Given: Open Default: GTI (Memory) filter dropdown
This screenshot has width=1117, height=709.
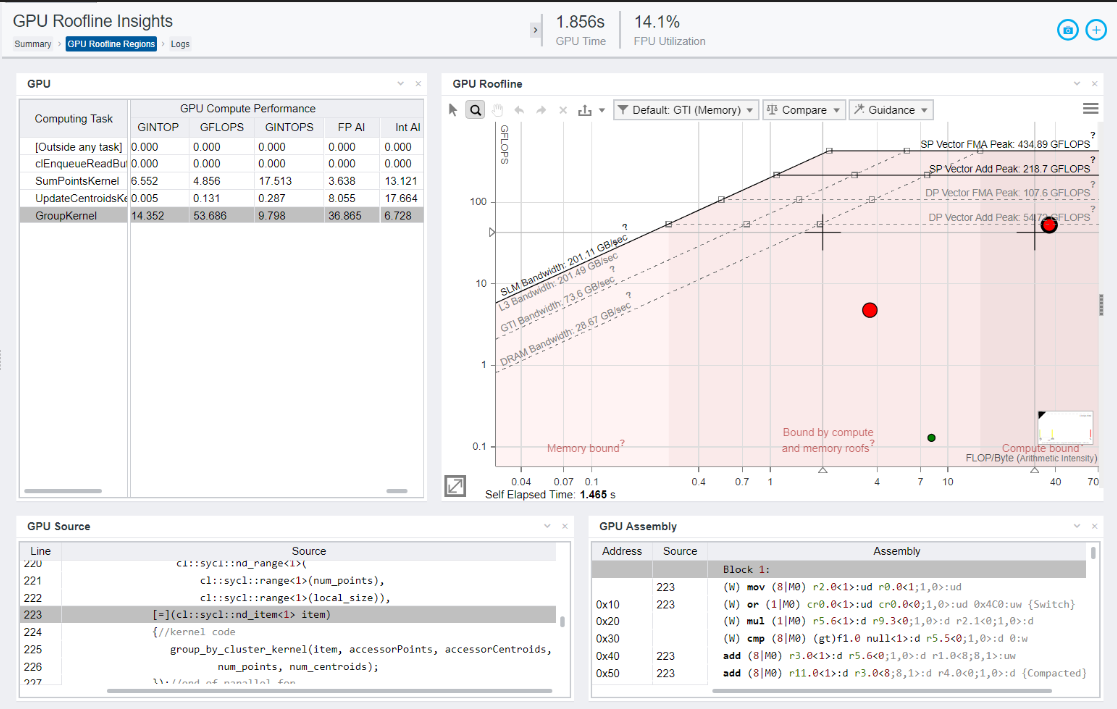Looking at the screenshot, I should click(685, 110).
